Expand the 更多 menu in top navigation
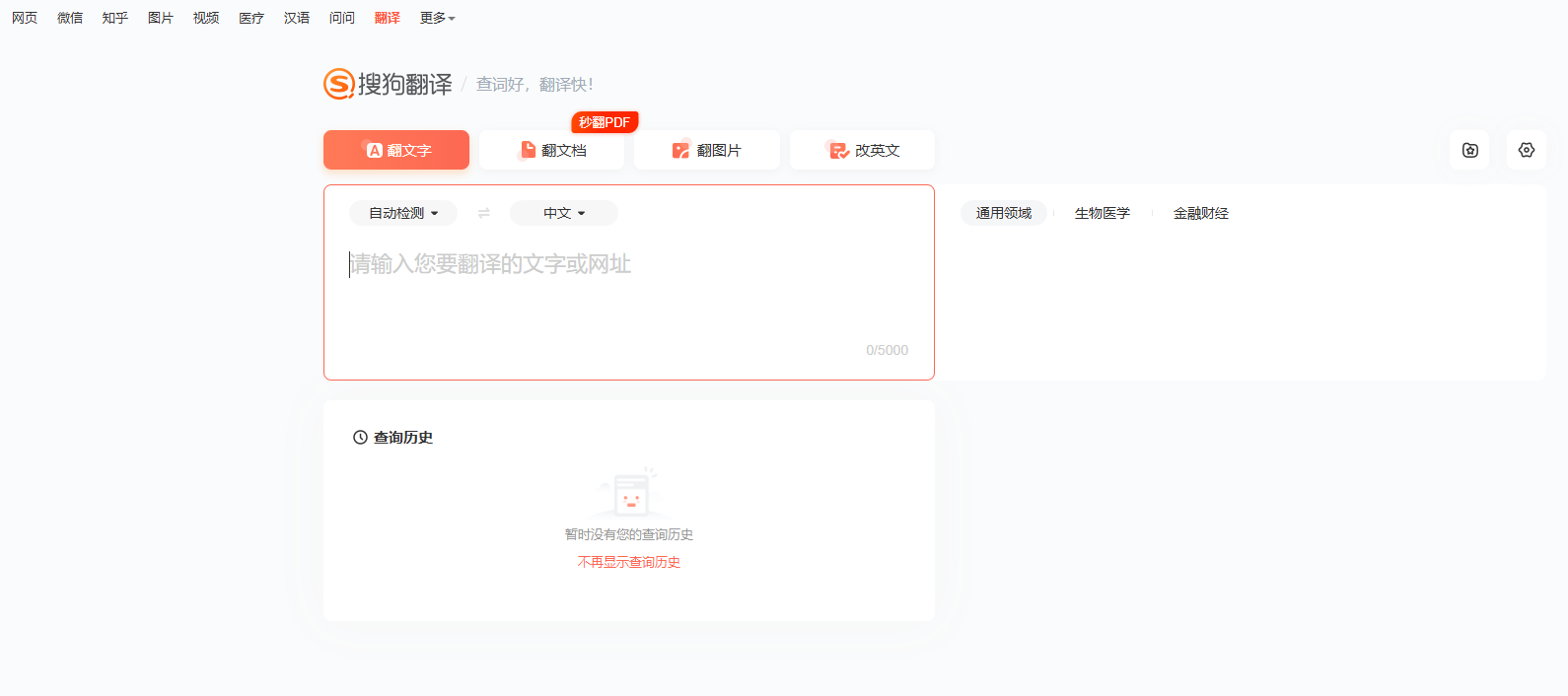 pyautogui.click(x=437, y=18)
